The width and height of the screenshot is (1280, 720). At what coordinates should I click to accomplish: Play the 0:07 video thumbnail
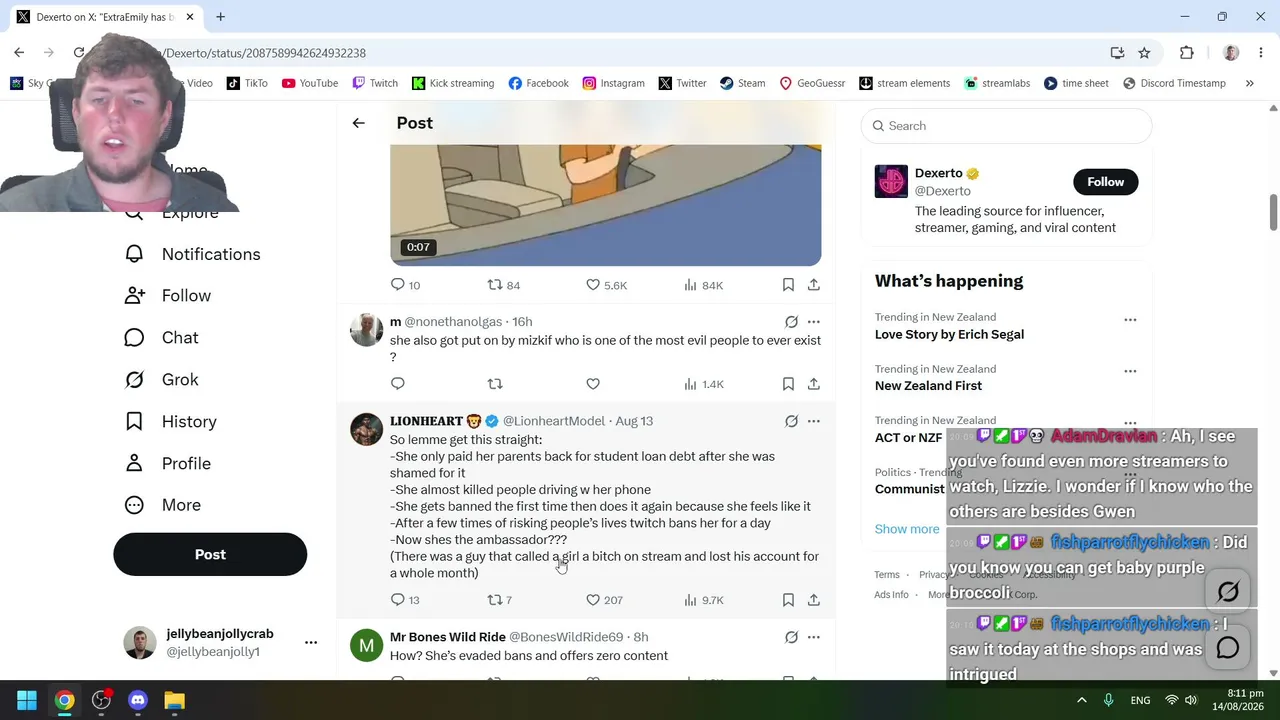pyautogui.click(x=605, y=205)
